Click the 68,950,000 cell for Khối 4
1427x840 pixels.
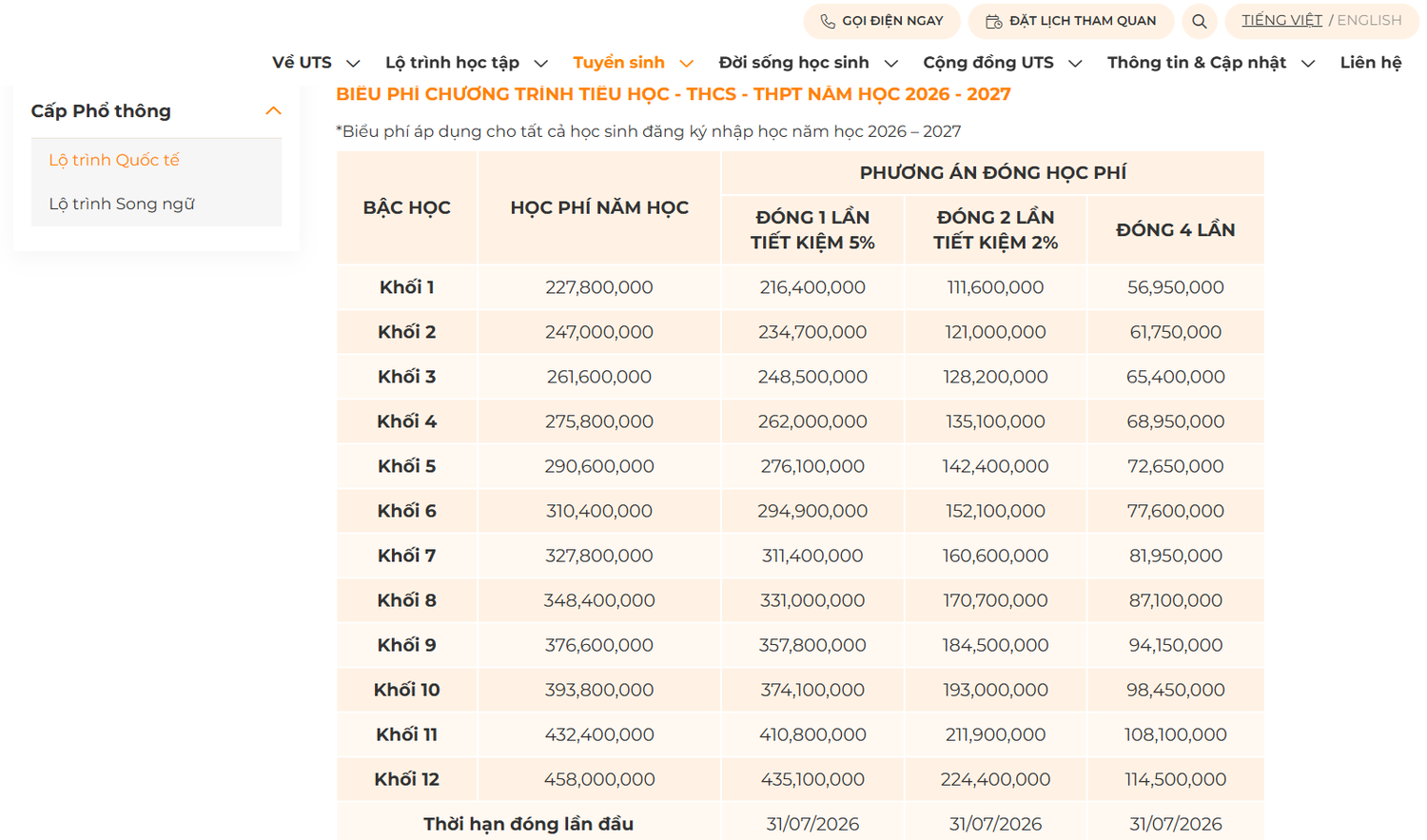click(1176, 421)
